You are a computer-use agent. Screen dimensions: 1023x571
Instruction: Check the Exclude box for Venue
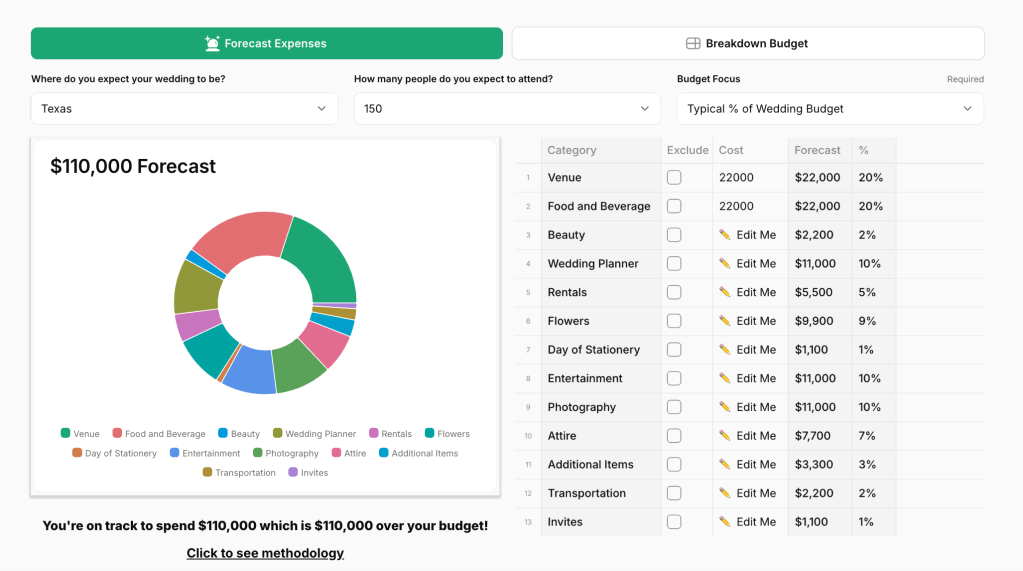tap(674, 177)
